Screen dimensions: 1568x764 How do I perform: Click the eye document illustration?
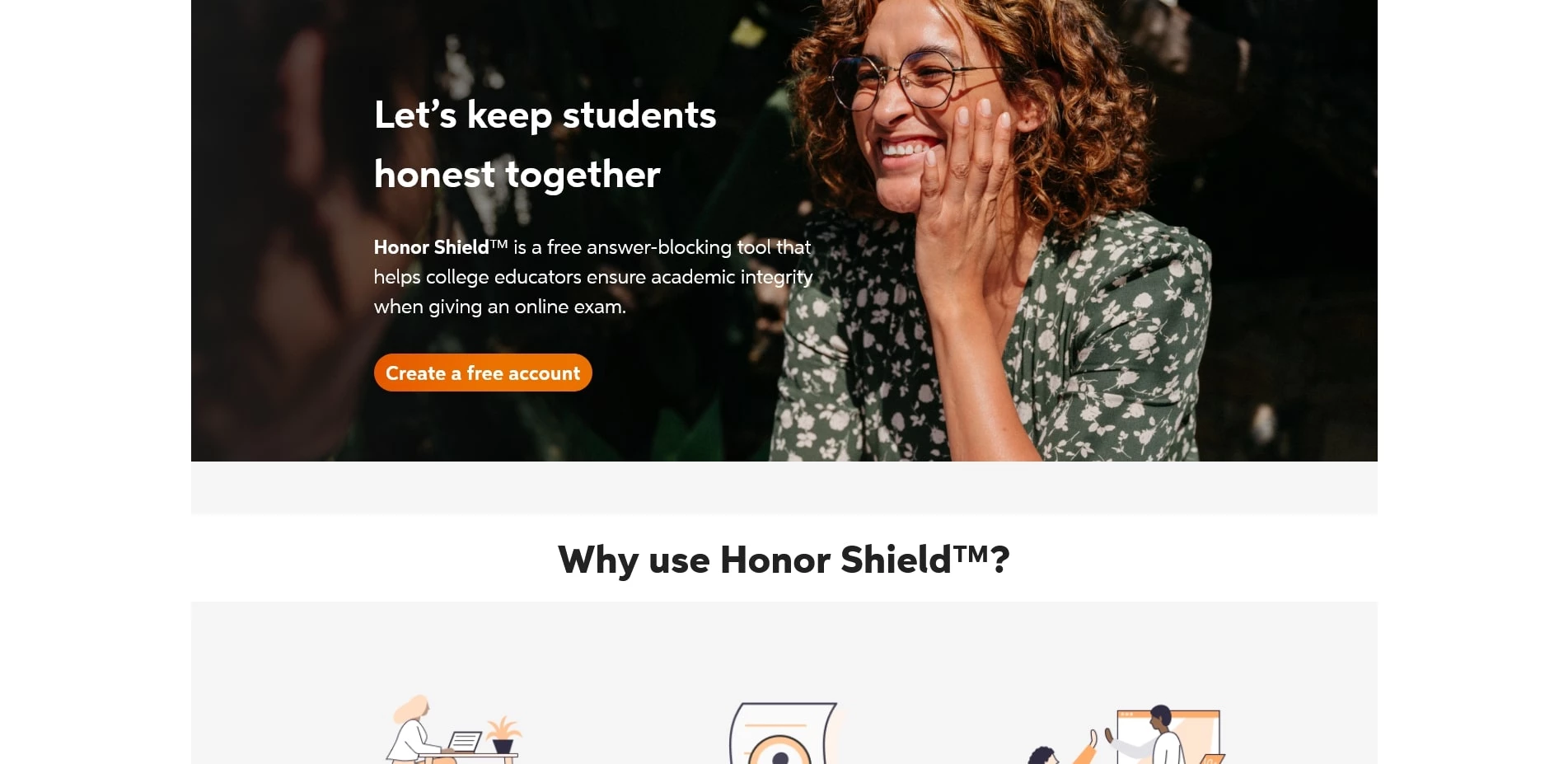(784, 733)
